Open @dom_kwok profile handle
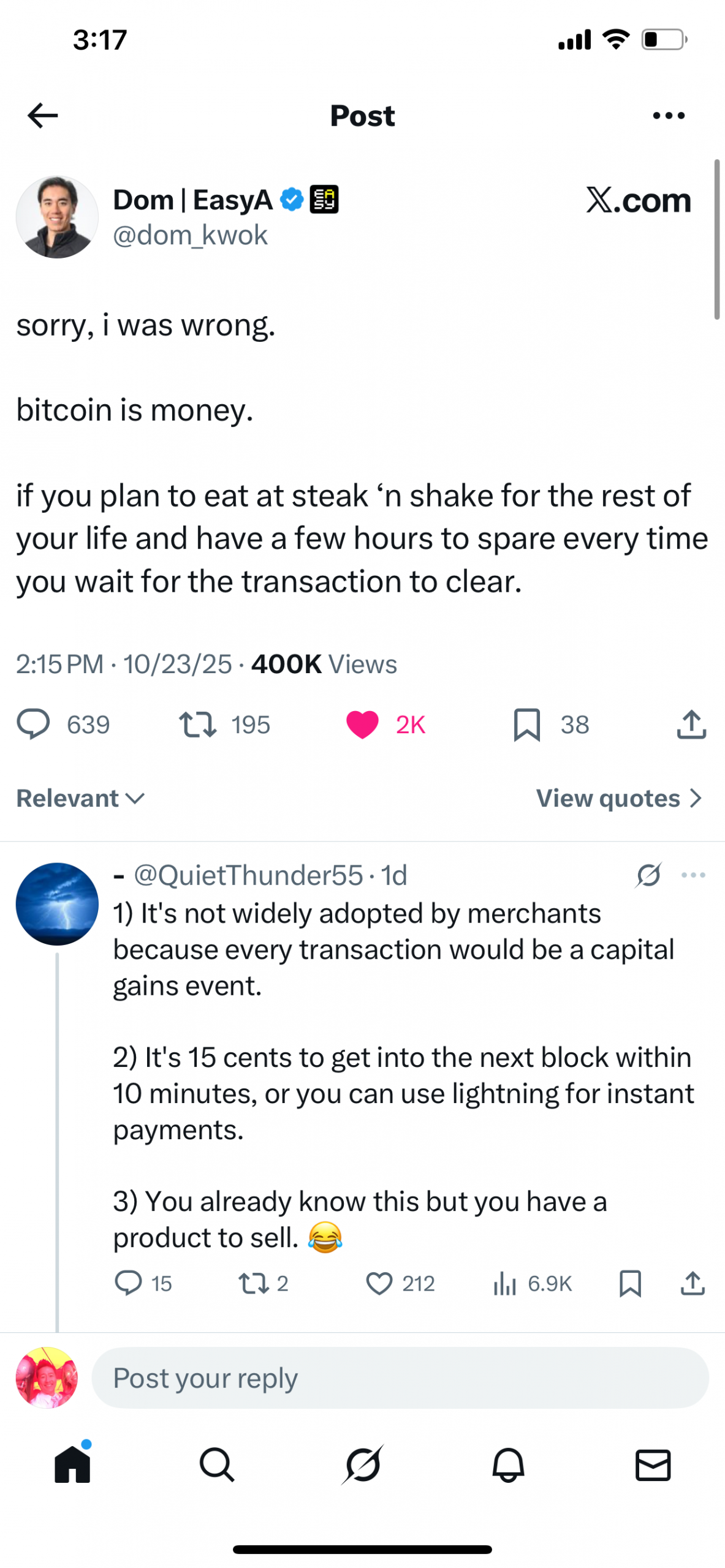 [190, 235]
